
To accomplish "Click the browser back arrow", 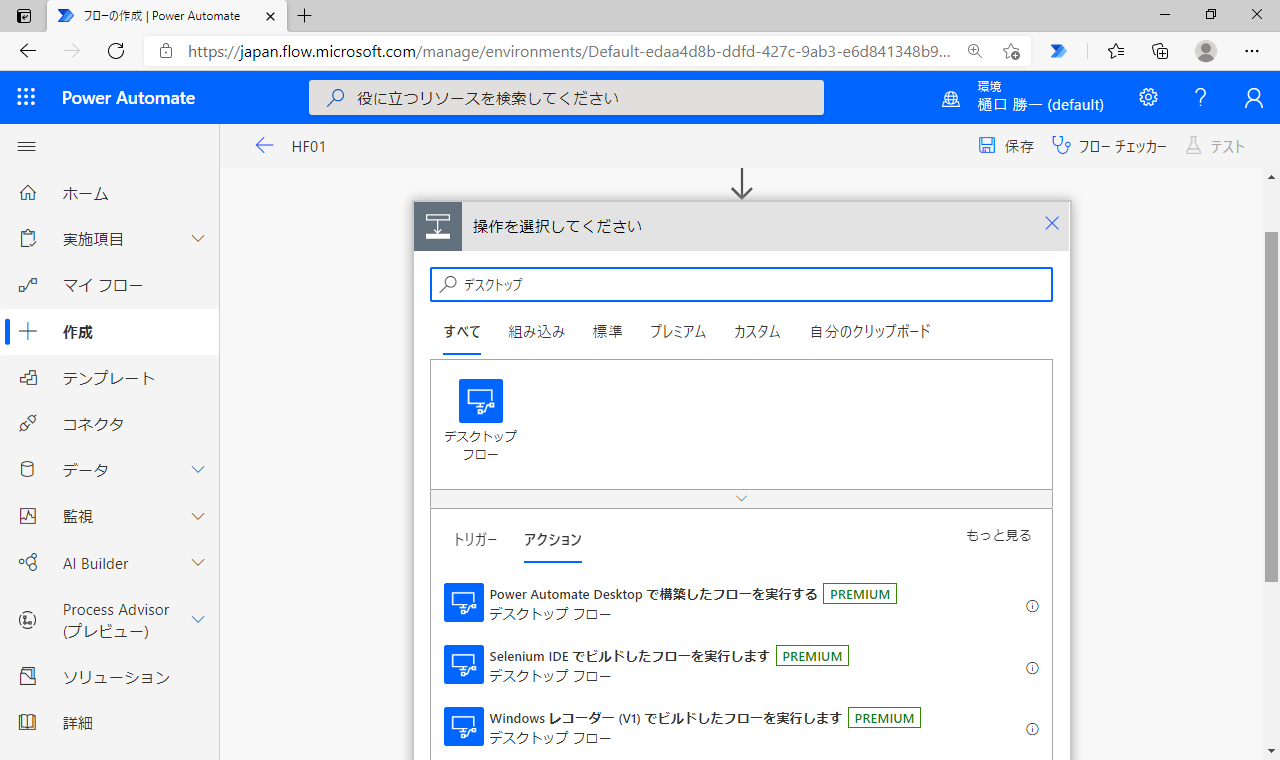I will [28, 51].
